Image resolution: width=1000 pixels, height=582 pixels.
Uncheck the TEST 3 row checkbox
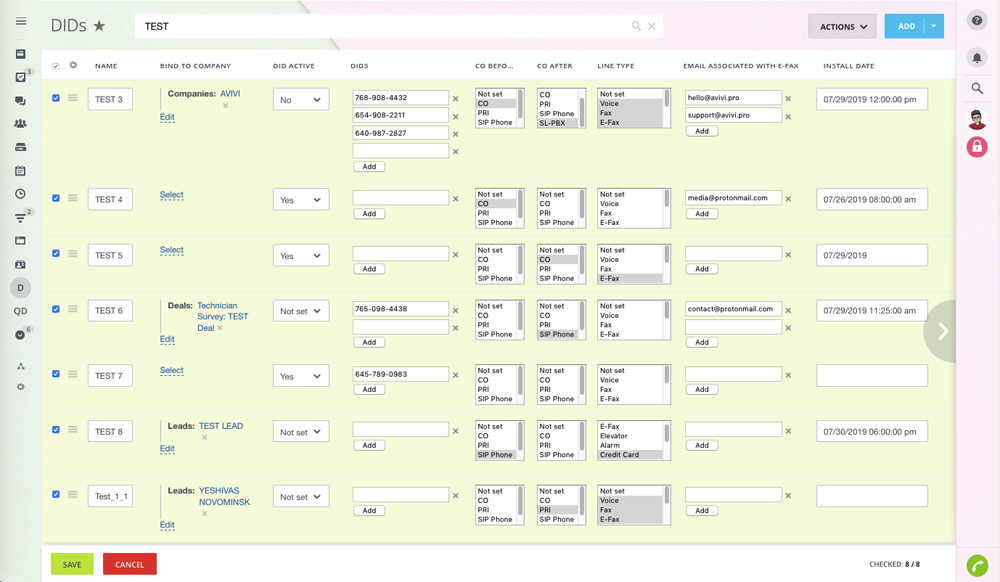[56, 98]
